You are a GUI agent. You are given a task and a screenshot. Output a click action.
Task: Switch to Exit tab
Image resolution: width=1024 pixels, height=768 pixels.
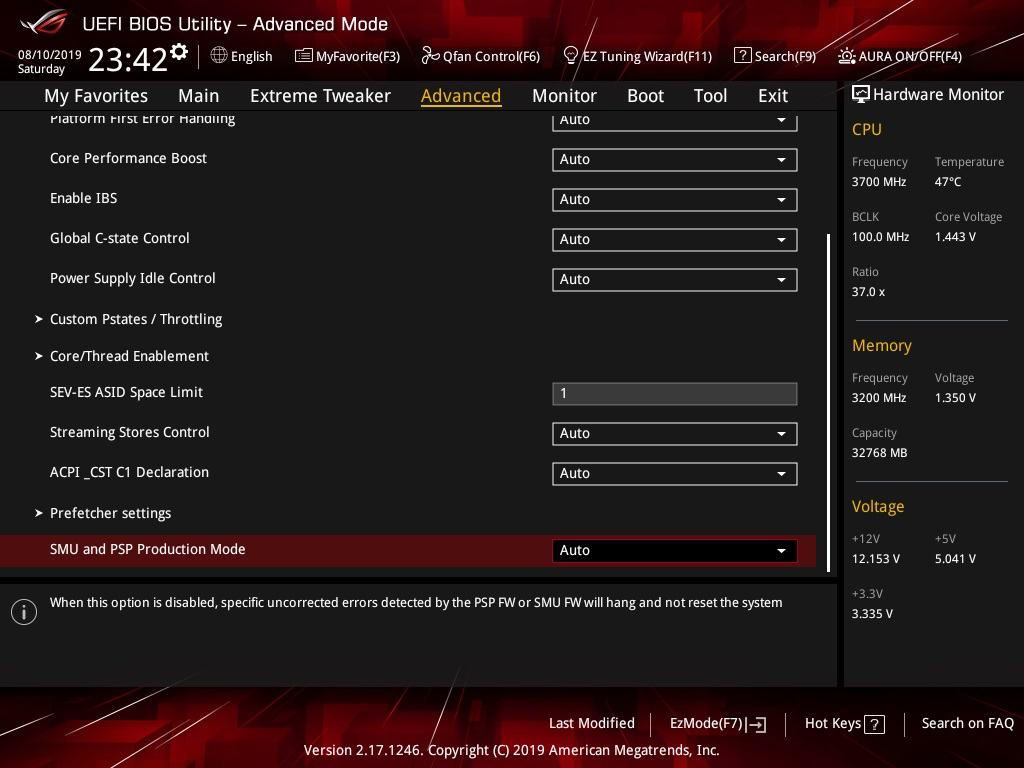click(773, 96)
